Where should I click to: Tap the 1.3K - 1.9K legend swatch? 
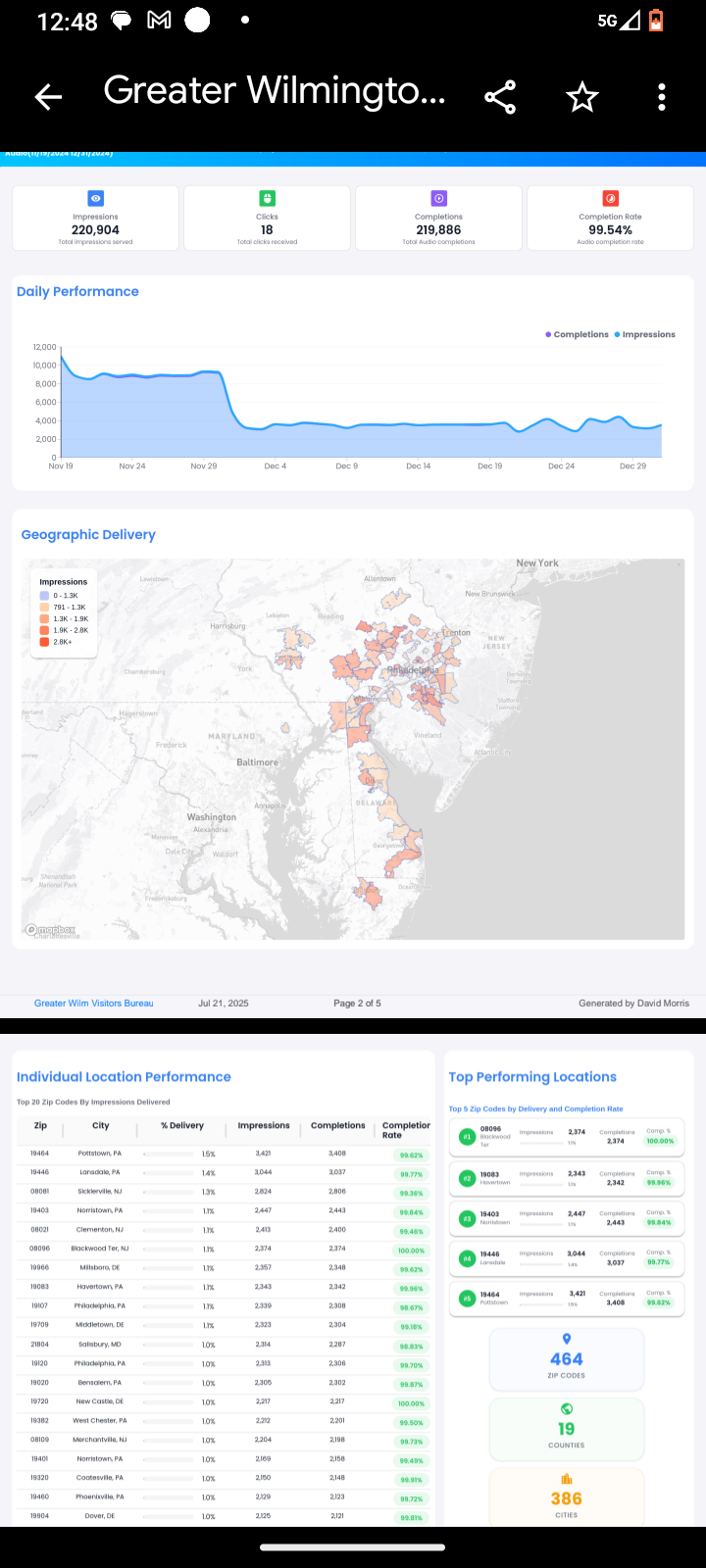[44, 619]
